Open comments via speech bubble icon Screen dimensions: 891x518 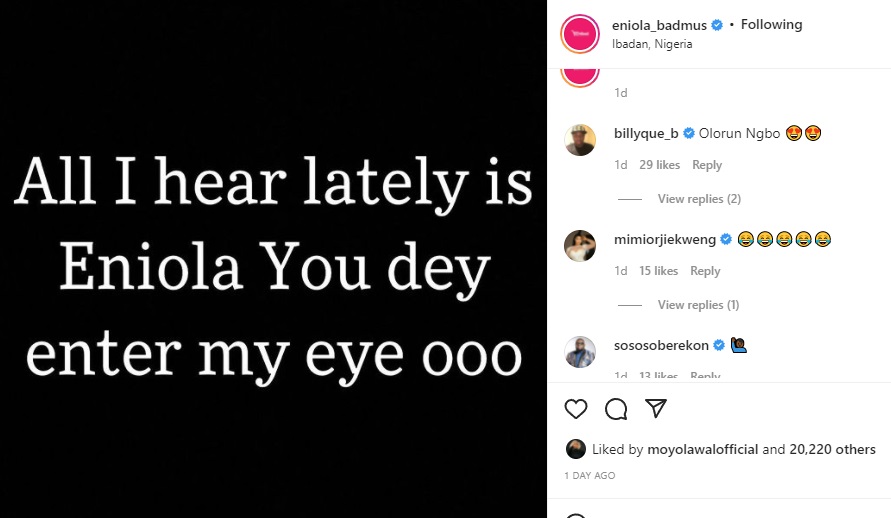coord(616,409)
